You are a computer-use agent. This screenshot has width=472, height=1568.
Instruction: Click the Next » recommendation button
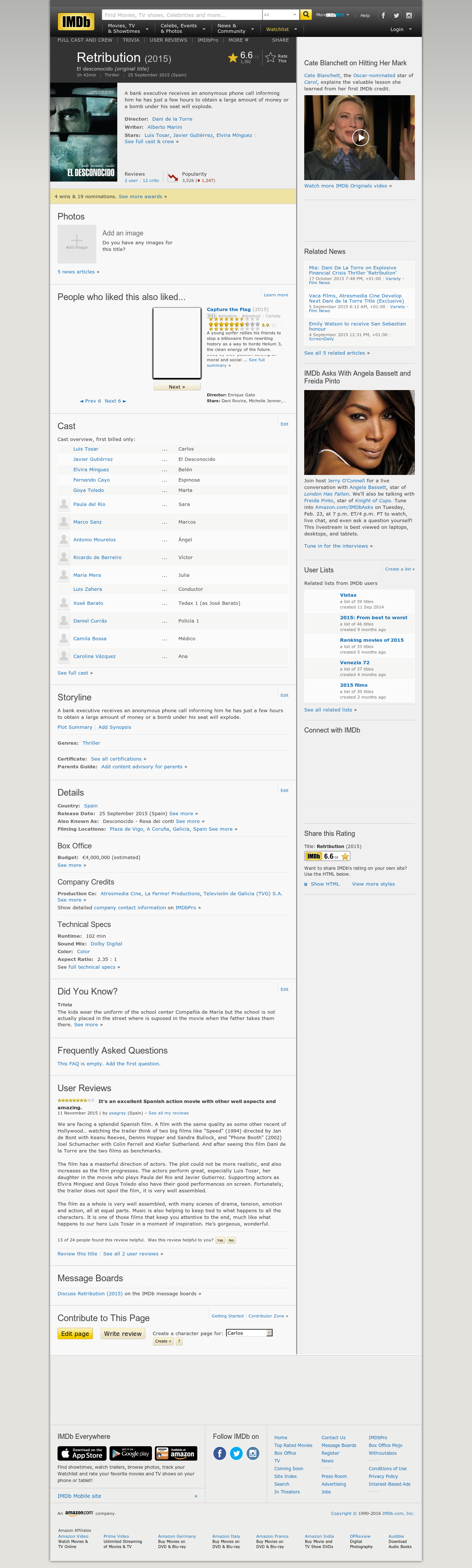pyautogui.click(x=176, y=386)
